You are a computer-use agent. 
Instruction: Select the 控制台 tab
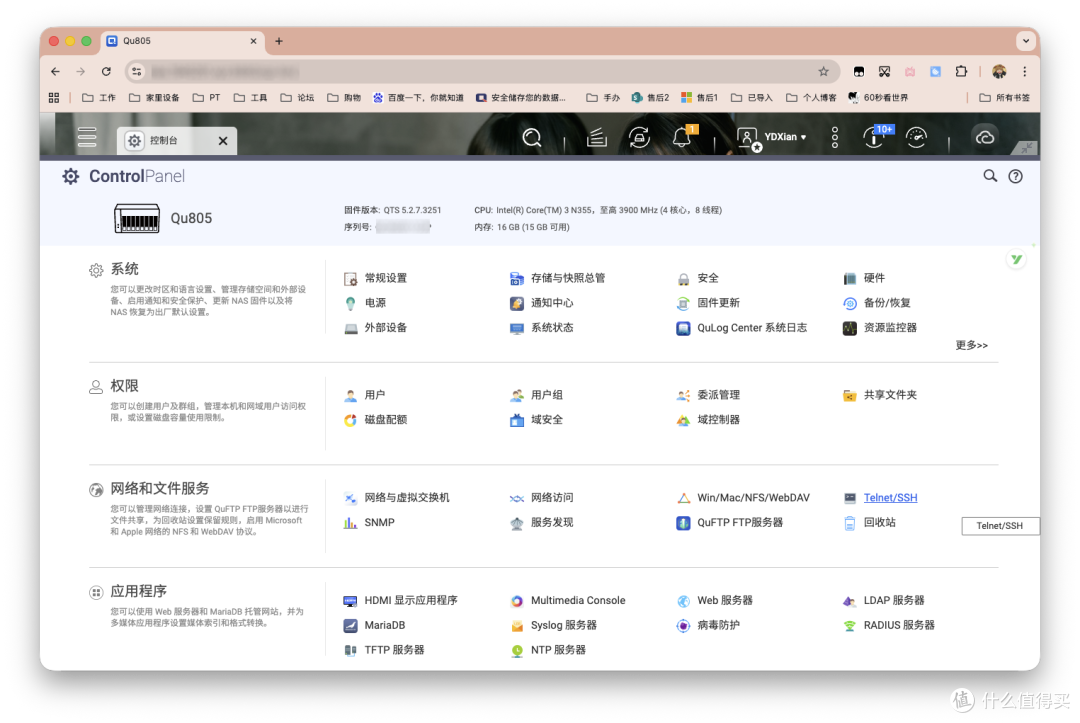(177, 140)
